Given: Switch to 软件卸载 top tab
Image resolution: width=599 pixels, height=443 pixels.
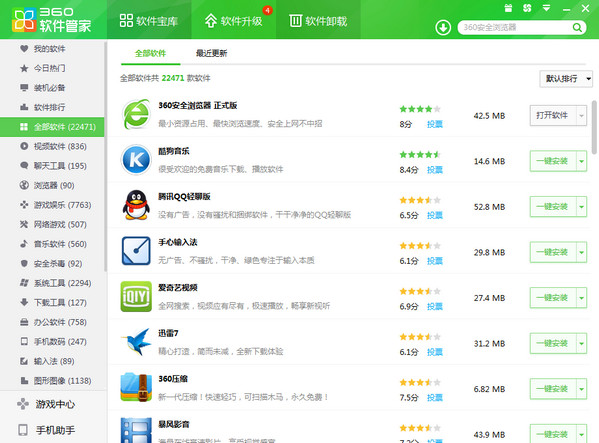Looking at the screenshot, I should click(x=318, y=20).
